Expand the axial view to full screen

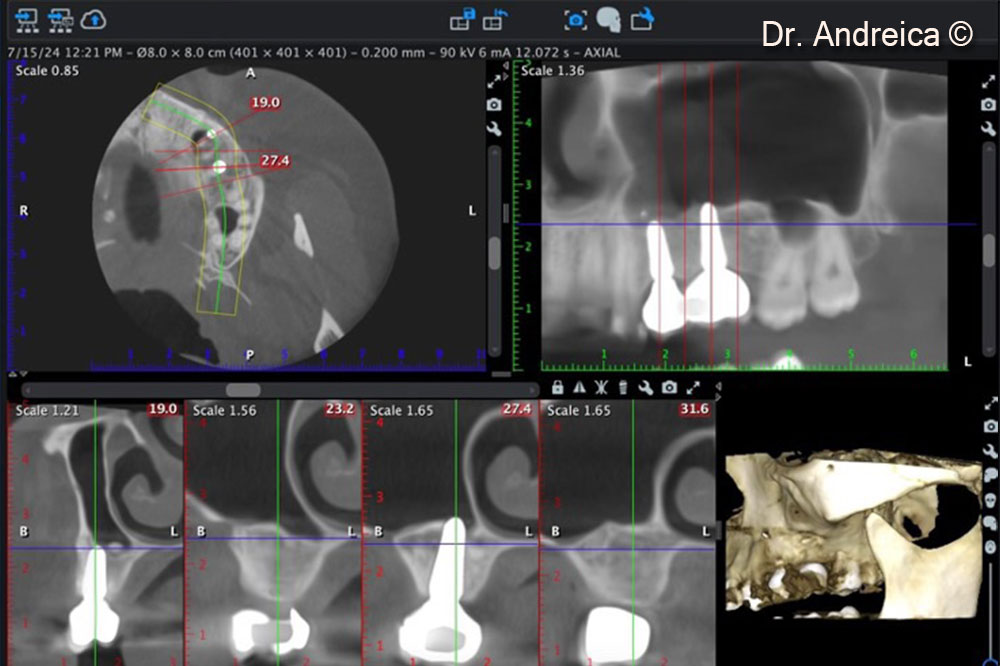point(494,81)
